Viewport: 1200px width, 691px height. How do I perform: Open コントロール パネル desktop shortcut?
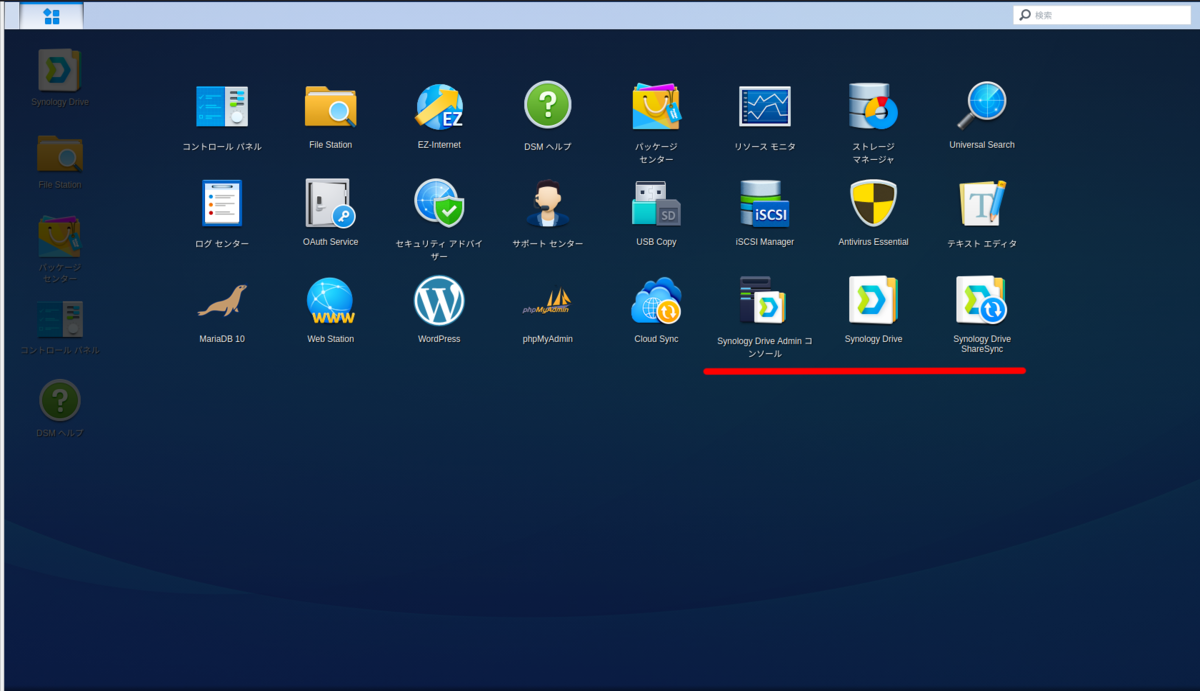click(x=59, y=319)
